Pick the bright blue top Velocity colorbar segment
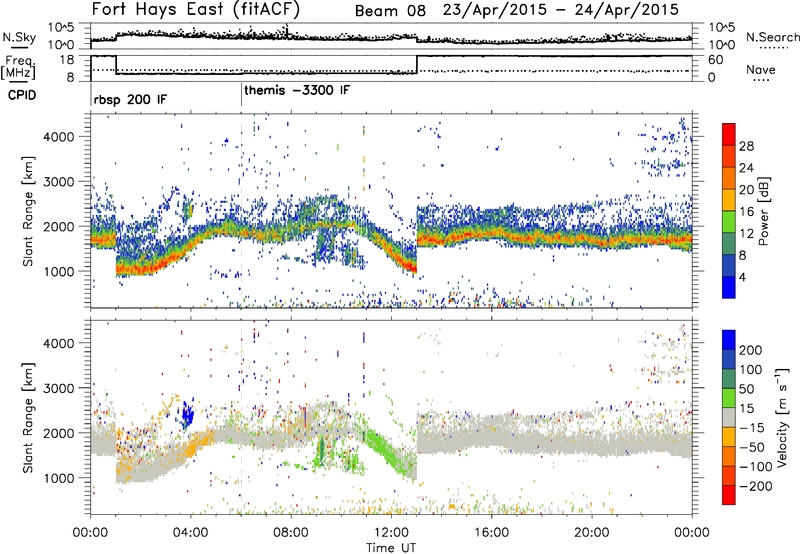The height and width of the screenshot is (554, 800). [729, 340]
